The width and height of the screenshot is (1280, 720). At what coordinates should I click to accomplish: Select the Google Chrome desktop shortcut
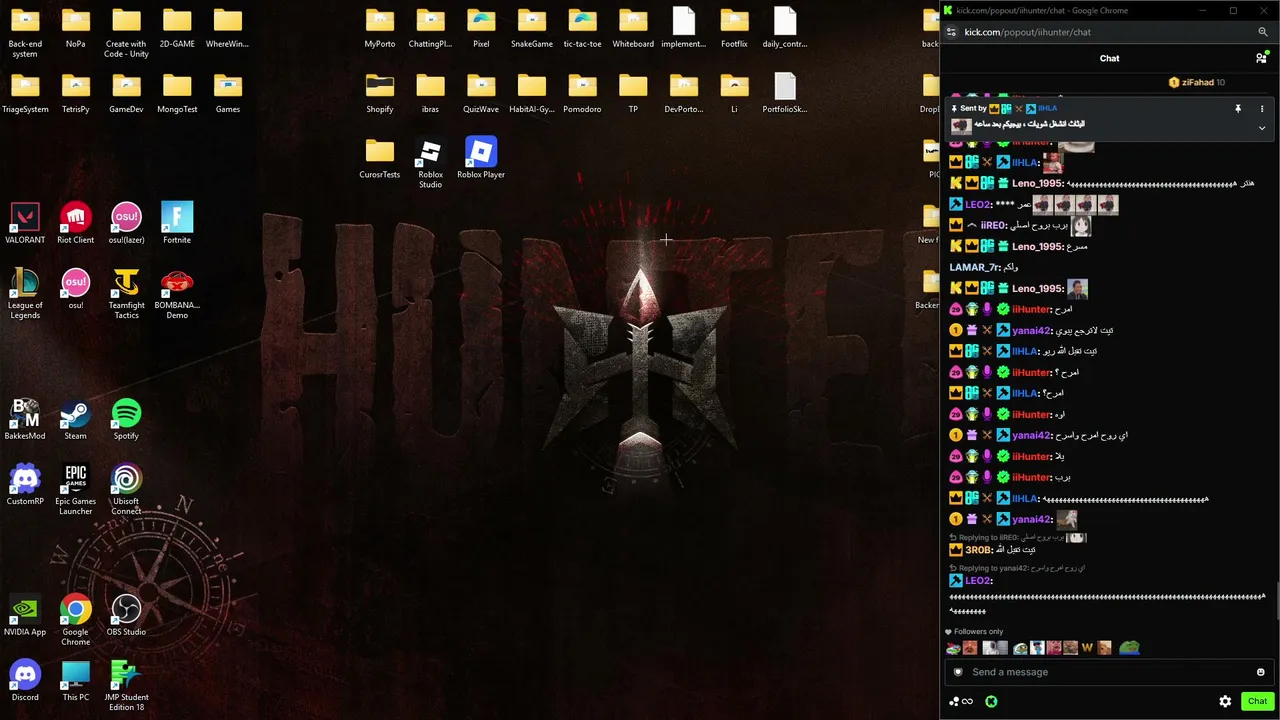coord(75,621)
